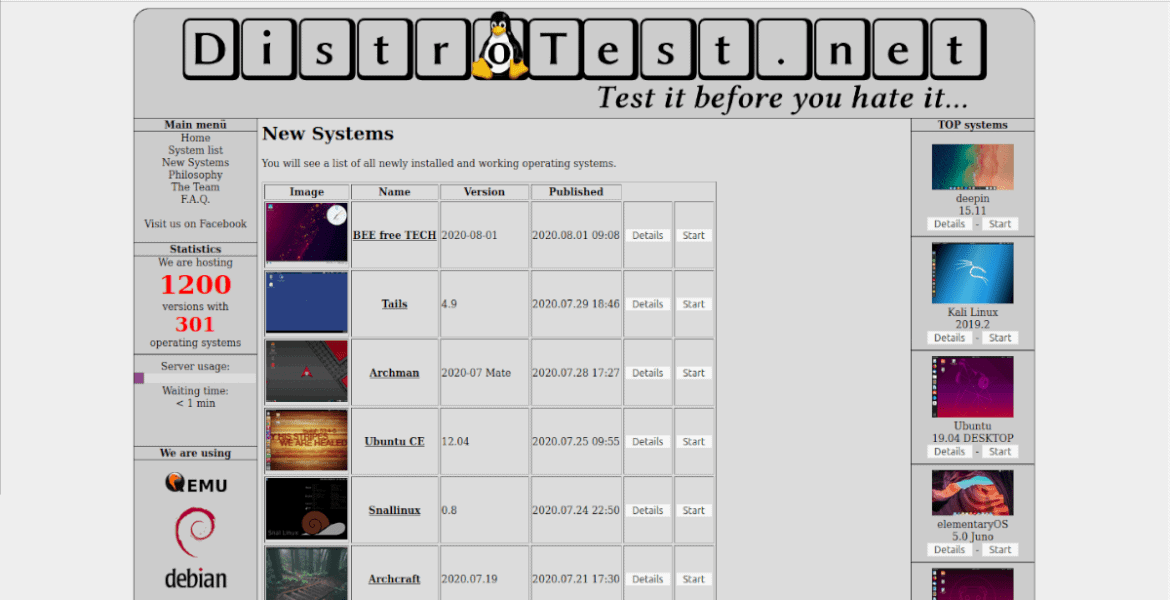1170x600 pixels.
Task: Click the Snallinux snail screenshot thumbnail
Action: (x=307, y=509)
